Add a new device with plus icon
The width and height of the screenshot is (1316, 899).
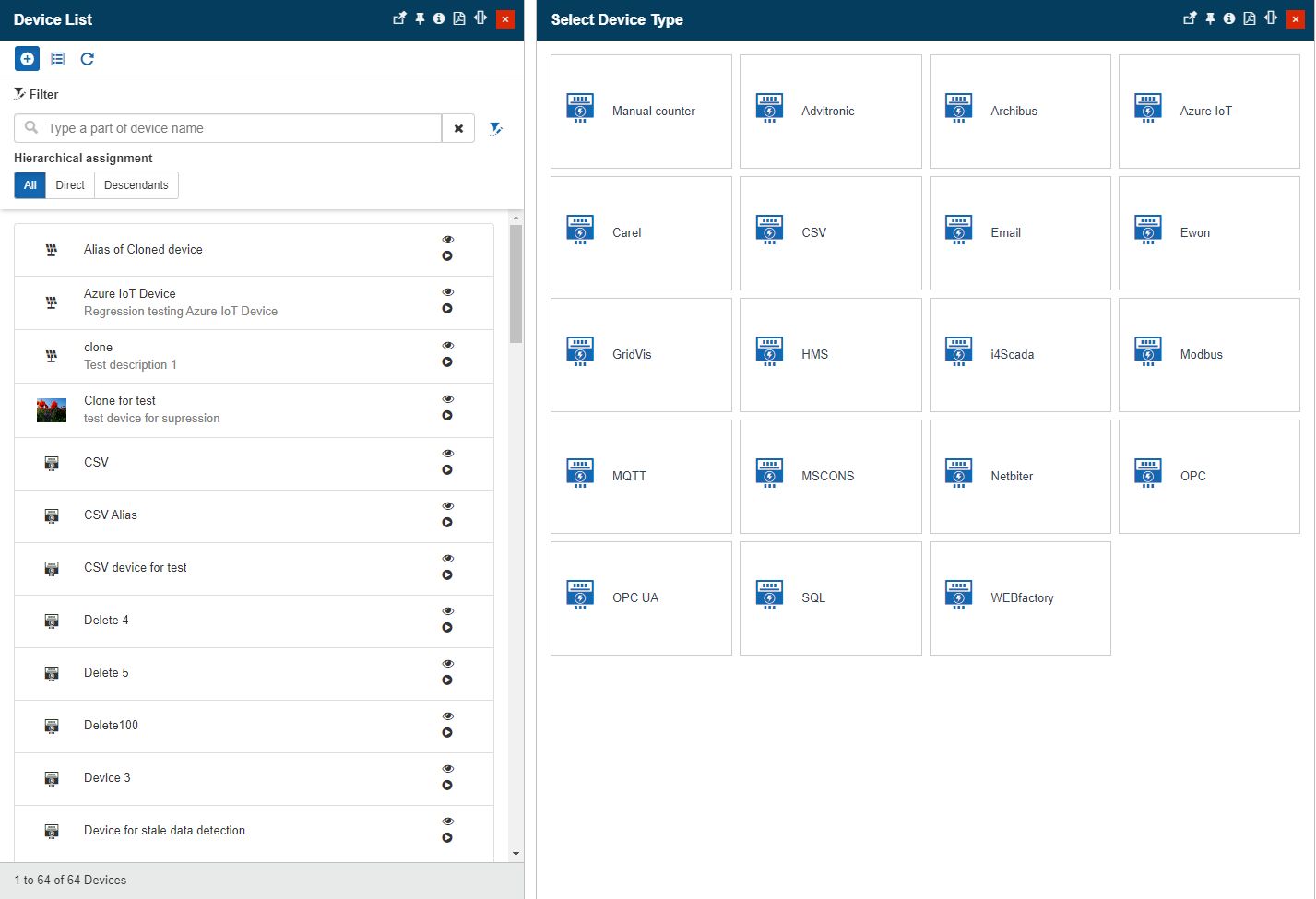pos(27,59)
